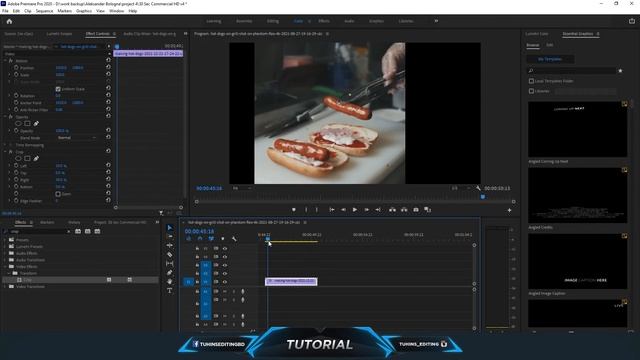Click the Extract button in Program monitor

click(404, 210)
